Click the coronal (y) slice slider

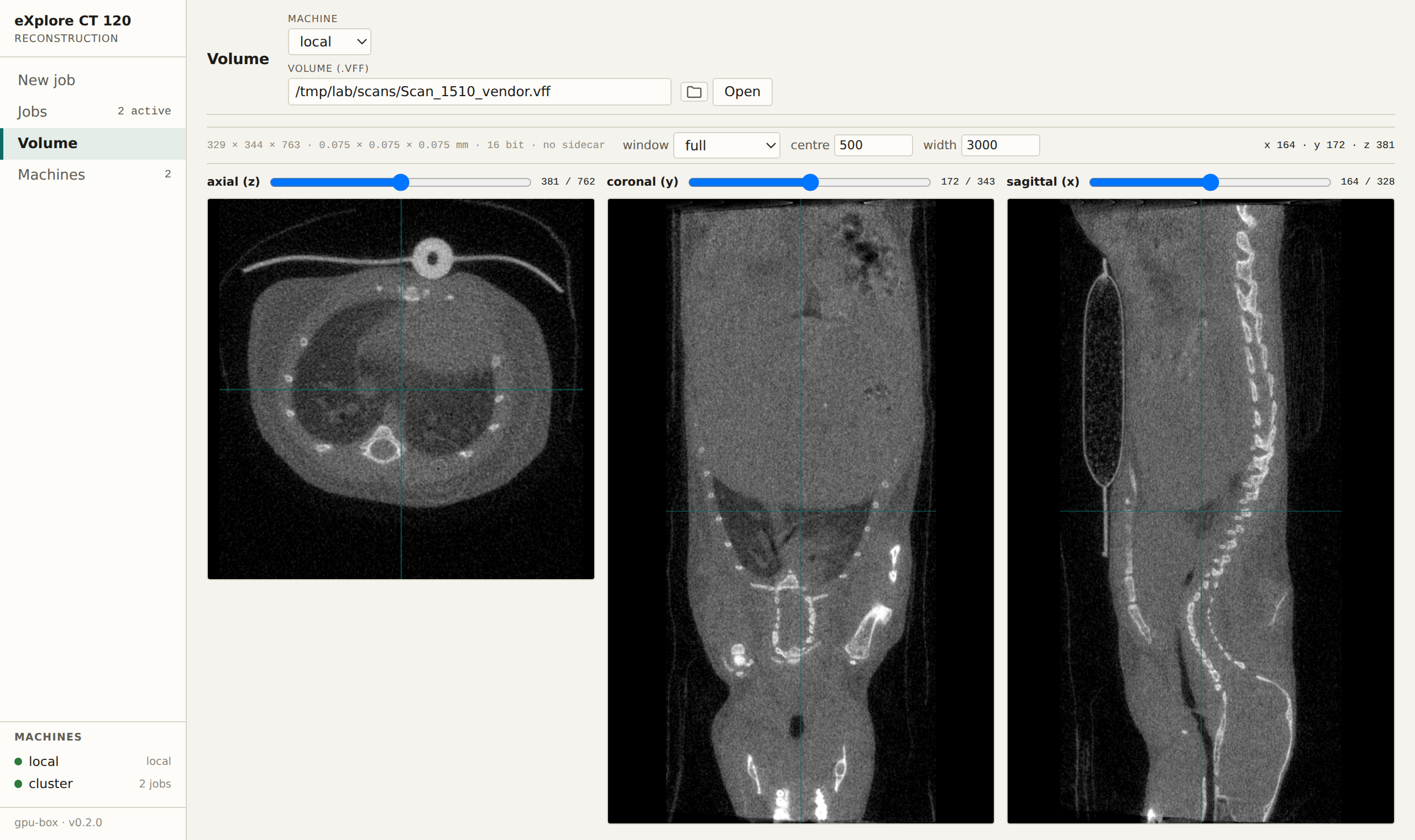[x=809, y=182]
